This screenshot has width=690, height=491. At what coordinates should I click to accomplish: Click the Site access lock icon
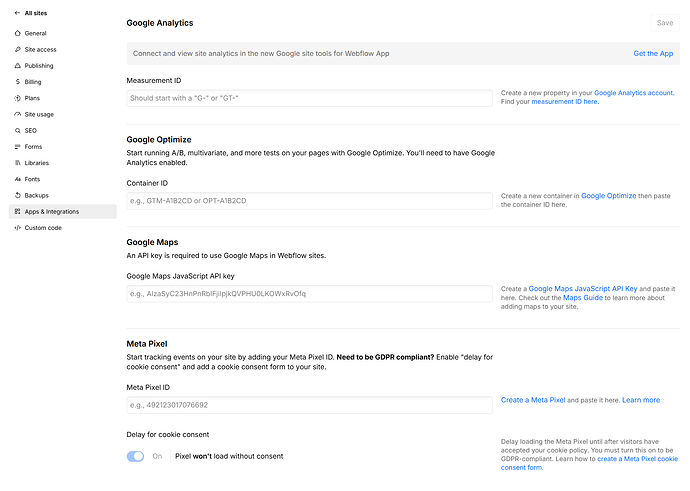click(17, 49)
